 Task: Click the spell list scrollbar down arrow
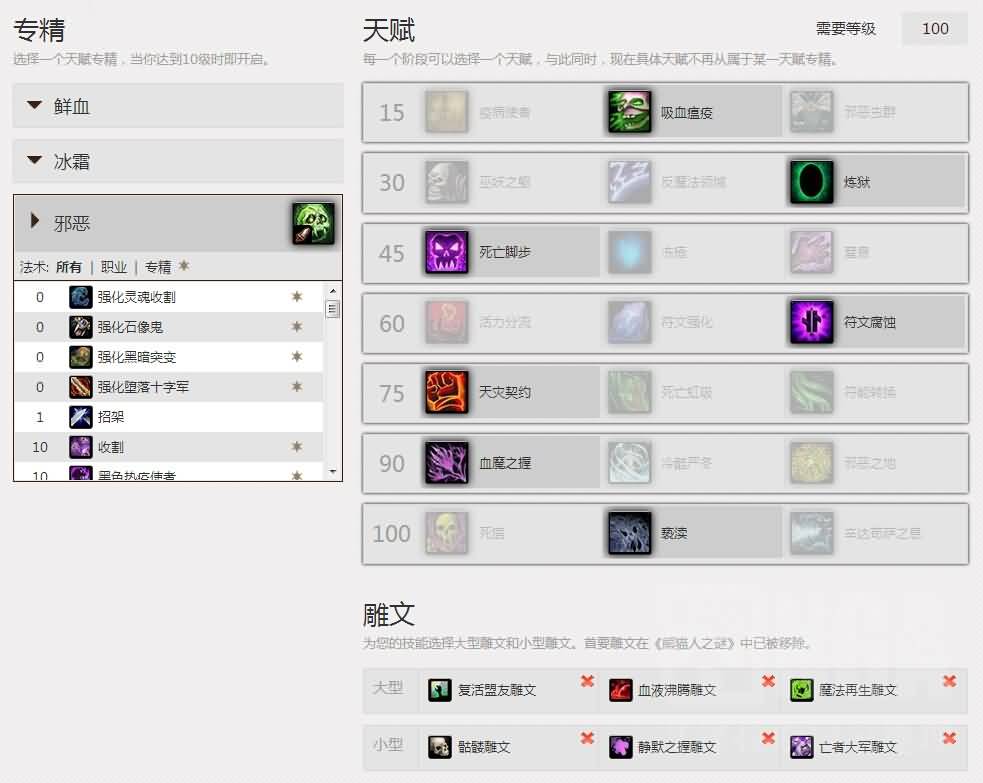pos(333,471)
